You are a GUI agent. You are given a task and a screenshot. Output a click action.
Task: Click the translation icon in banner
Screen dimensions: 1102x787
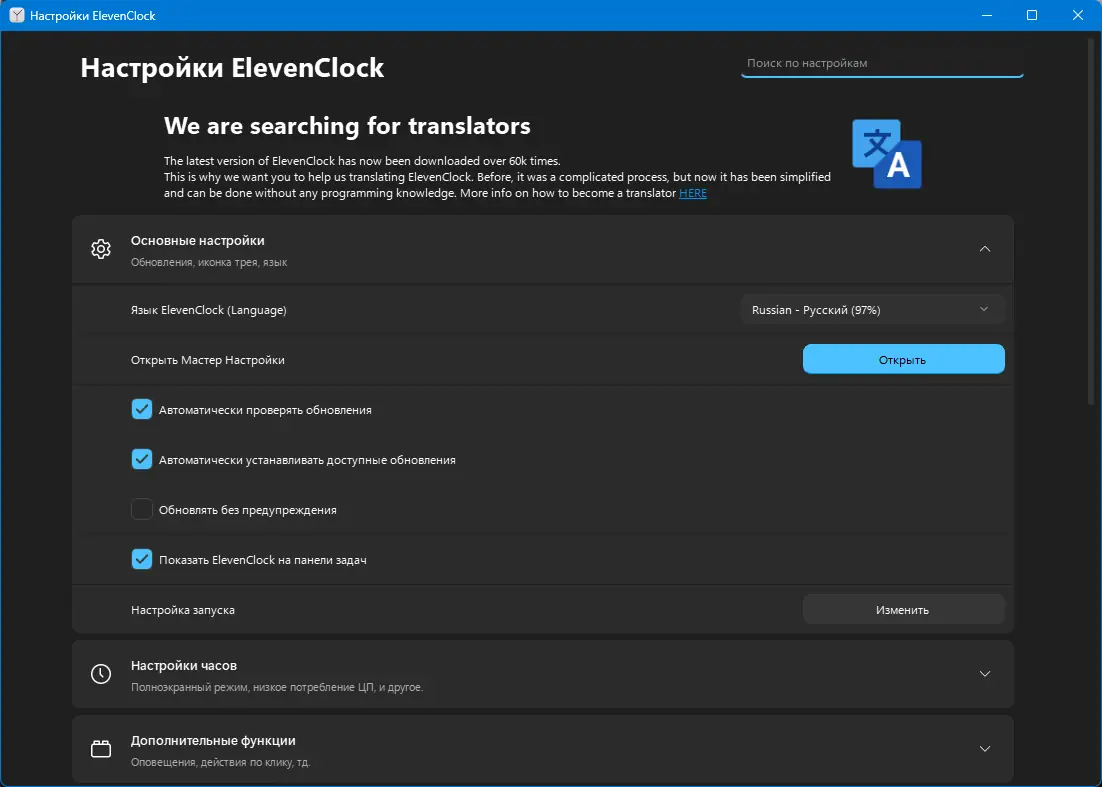pos(887,154)
